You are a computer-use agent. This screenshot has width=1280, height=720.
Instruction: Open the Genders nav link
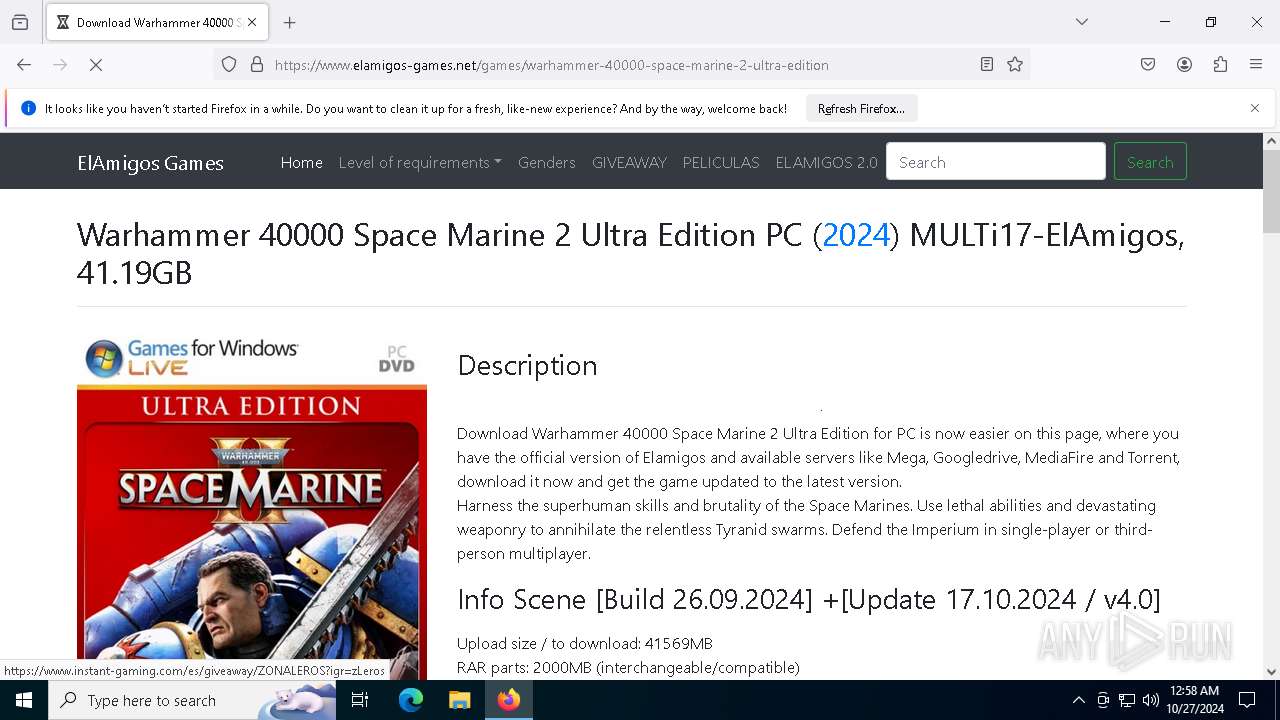pyautogui.click(x=546, y=162)
